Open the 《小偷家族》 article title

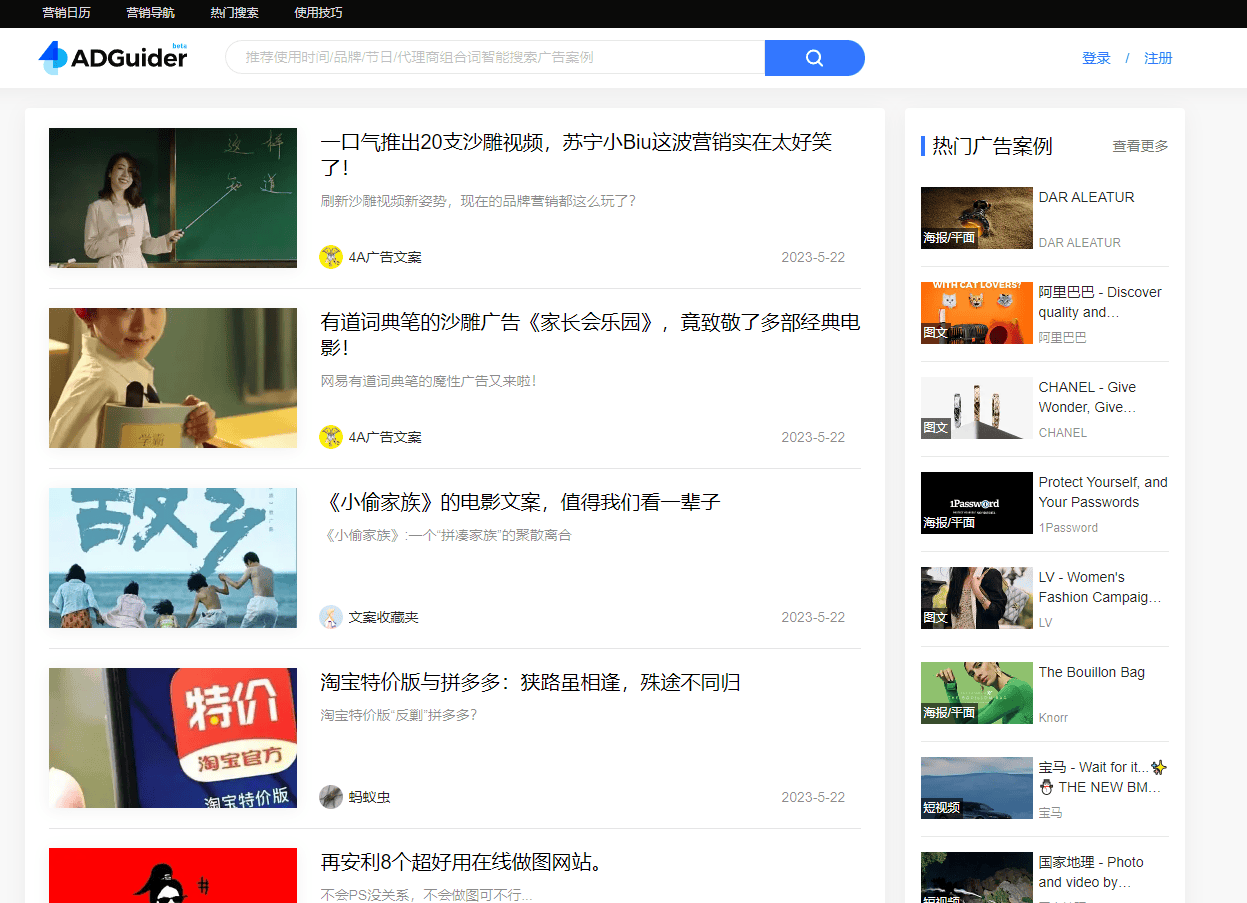(520, 502)
